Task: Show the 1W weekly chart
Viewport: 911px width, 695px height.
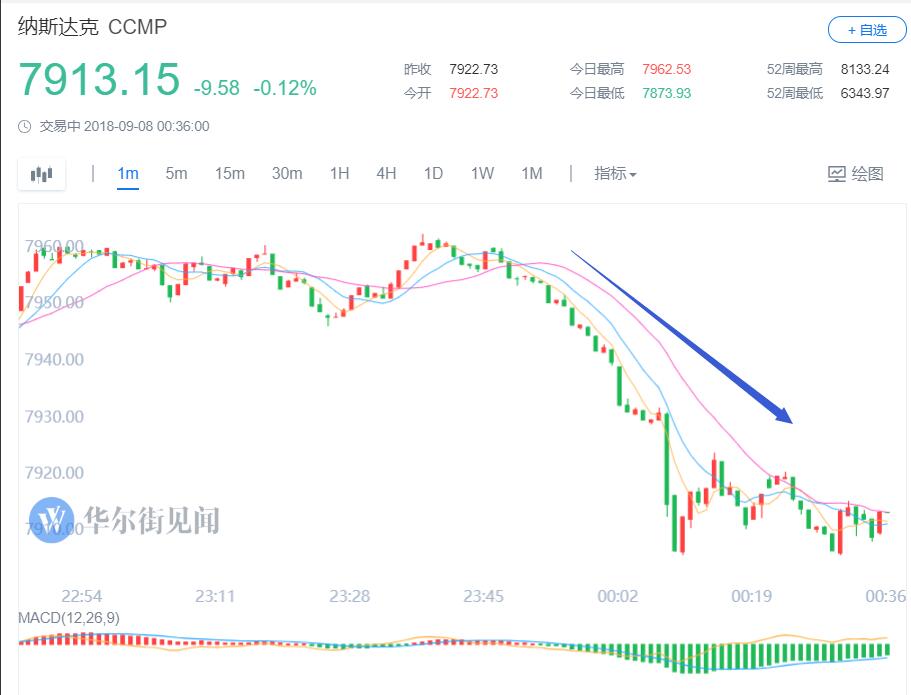Action: (482, 174)
